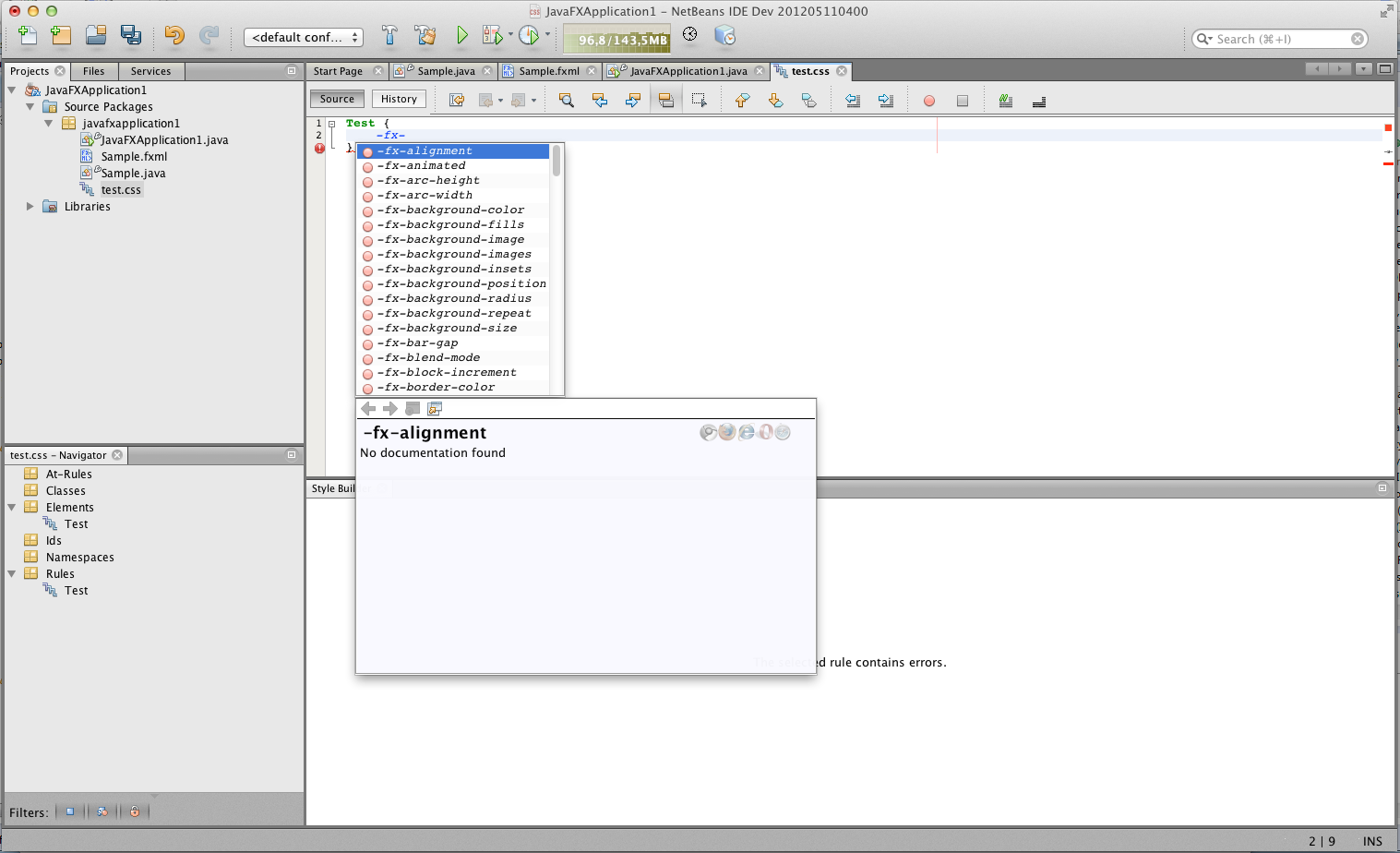
Task: Click Clean and Build hammer-broom icon
Action: tap(425, 35)
